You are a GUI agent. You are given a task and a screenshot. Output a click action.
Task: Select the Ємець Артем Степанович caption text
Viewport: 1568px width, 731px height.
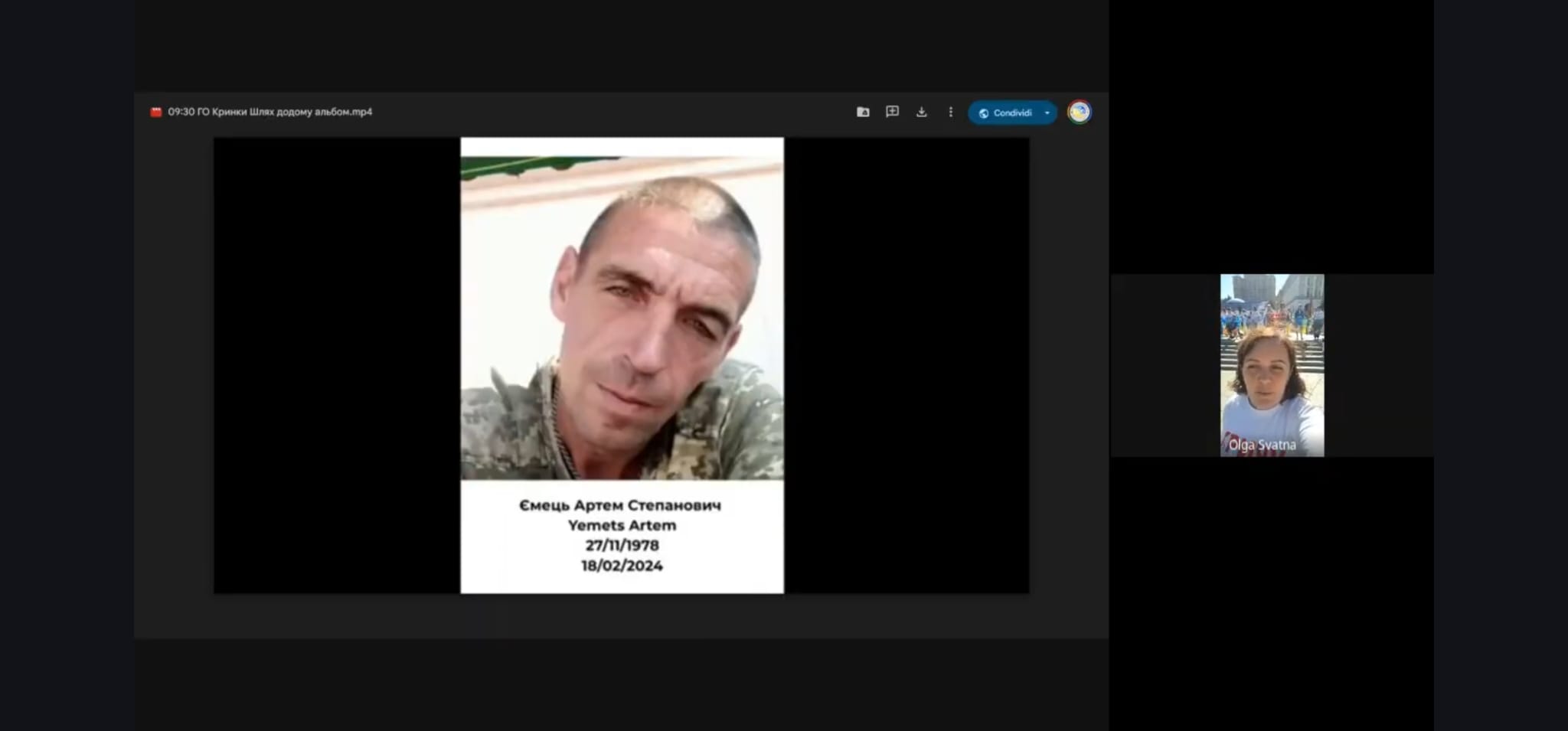pyautogui.click(x=620, y=505)
